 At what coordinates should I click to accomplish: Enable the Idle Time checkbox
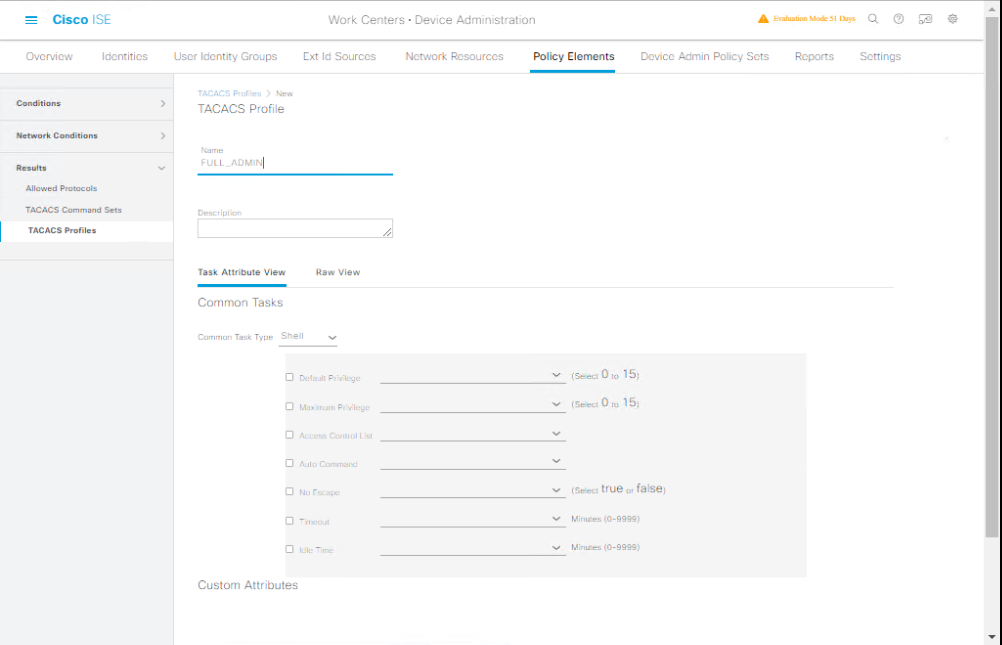coord(289,549)
